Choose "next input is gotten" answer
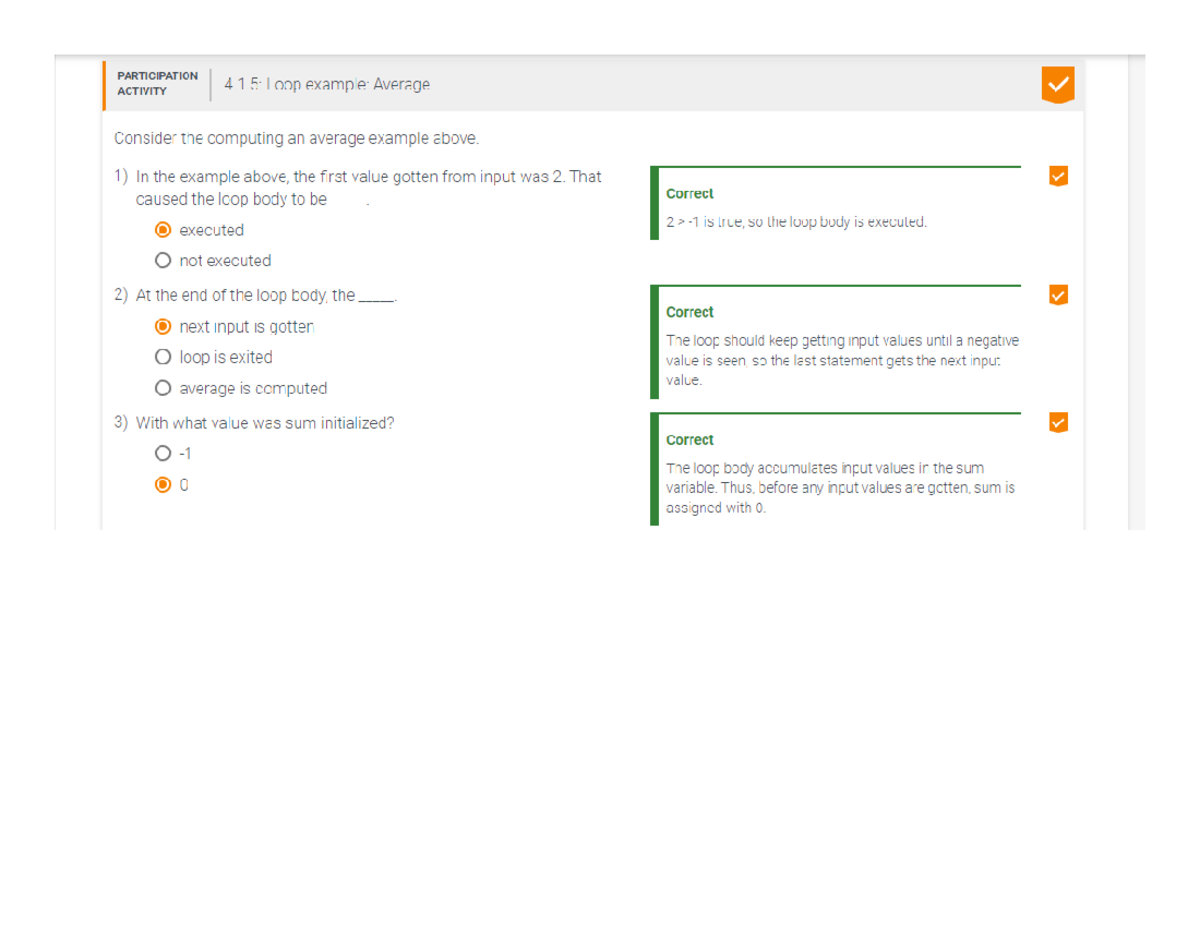This screenshot has height=927, width=1200. tap(163, 326)
